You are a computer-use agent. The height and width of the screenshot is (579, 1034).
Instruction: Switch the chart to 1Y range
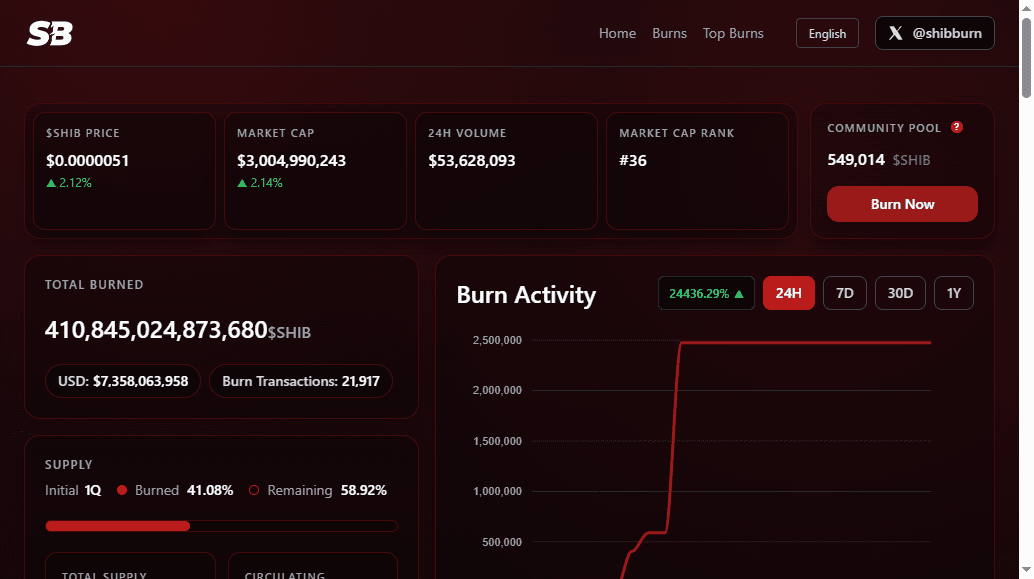(954, 293)
